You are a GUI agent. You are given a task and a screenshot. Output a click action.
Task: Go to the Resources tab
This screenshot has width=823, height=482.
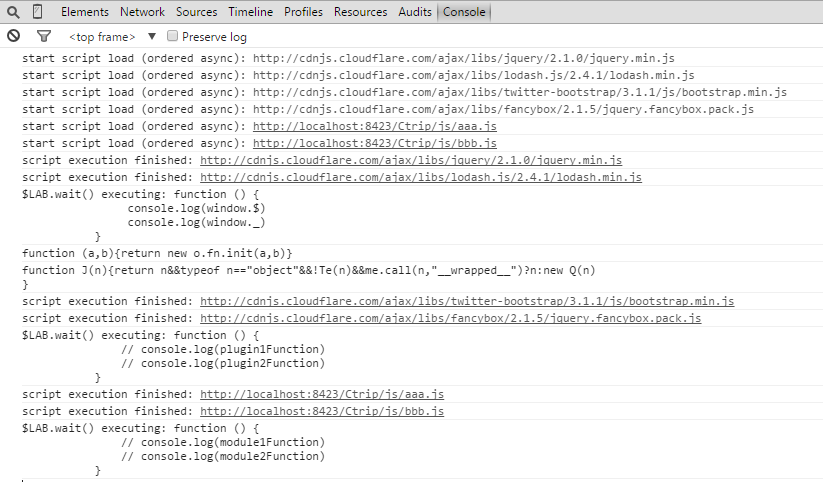point(360,12)
